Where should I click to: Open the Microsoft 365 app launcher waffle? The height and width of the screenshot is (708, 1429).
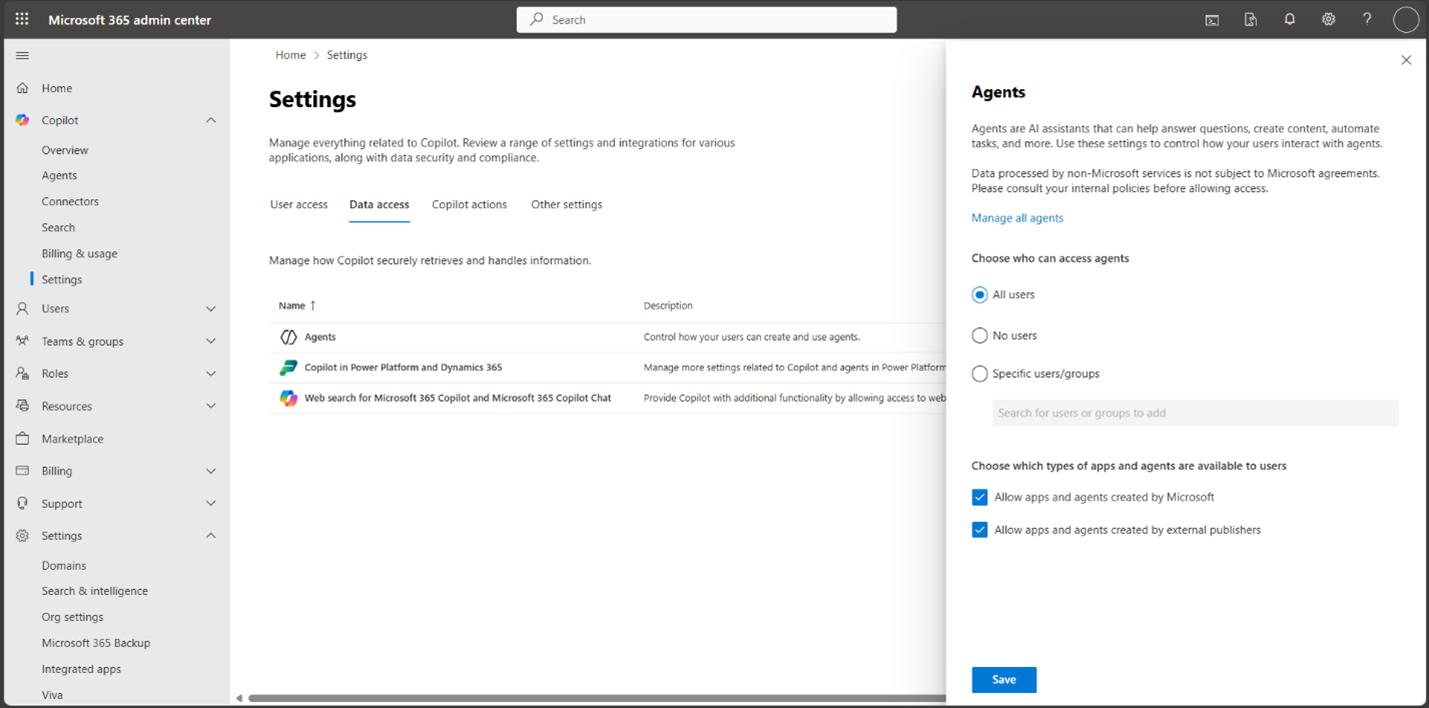[x=21, y=19]
